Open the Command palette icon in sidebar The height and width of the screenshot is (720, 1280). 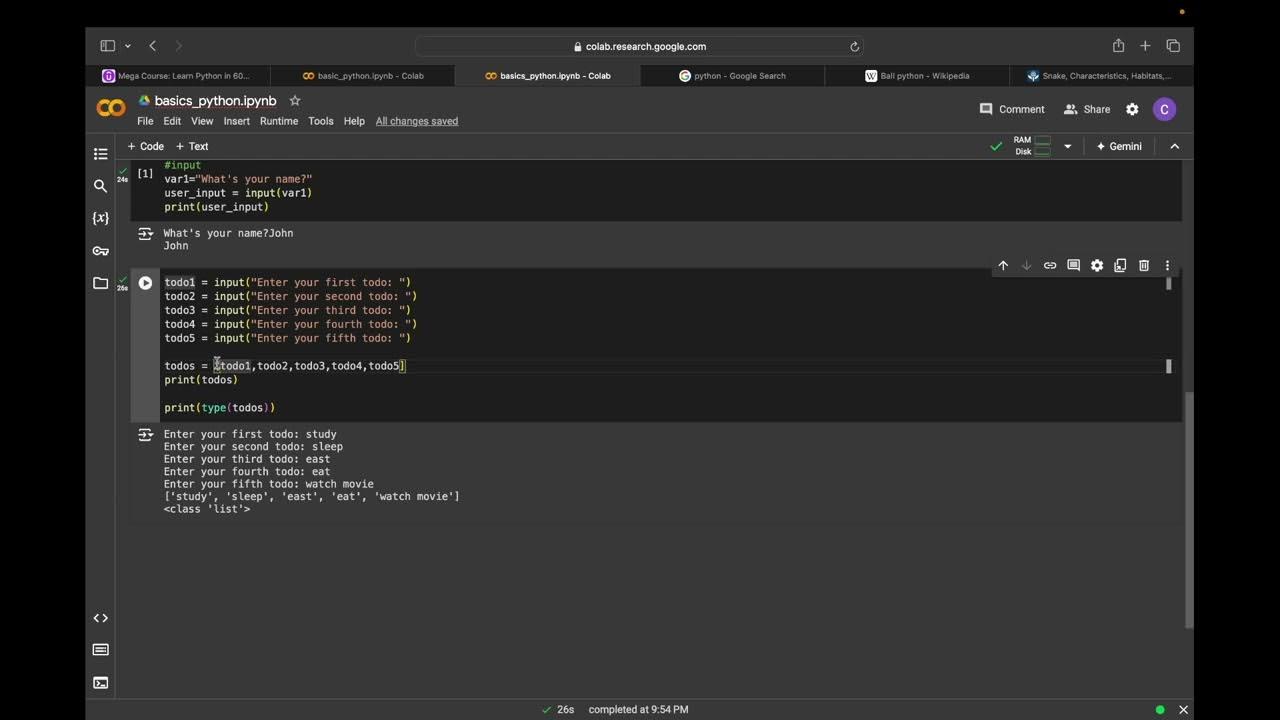(100, 650)
